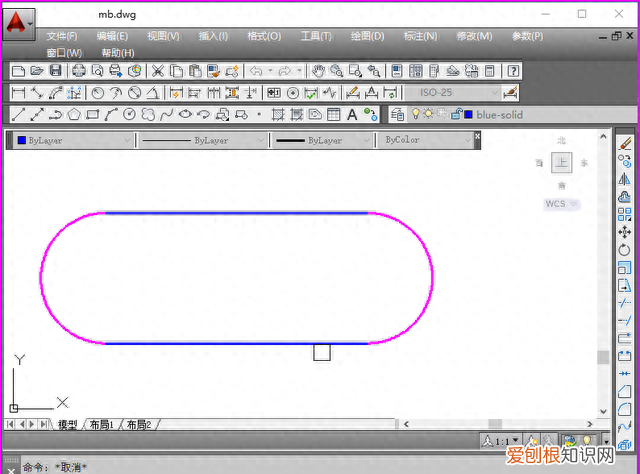Image resolution: width=640 pixels, height=474 pixels.
Task: Click the Cut scissors icon
Action: pos(157,71)
